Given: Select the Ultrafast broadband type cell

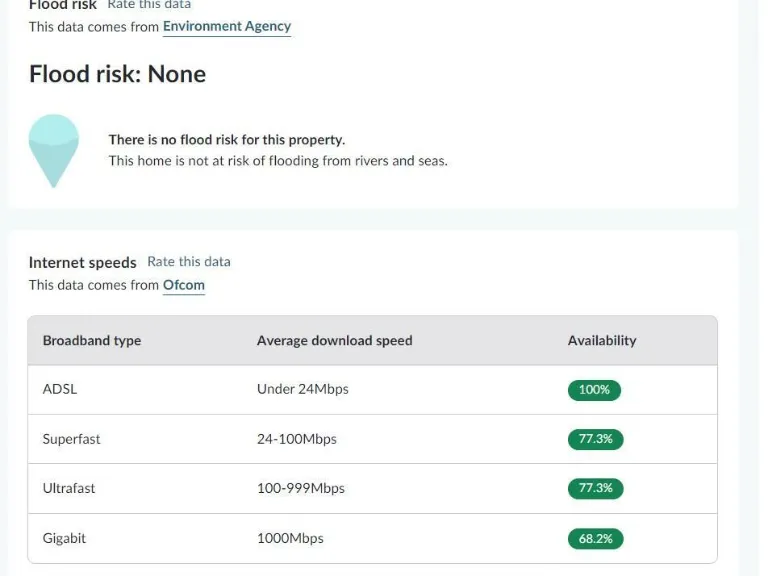Looking at the screenshot, I should click(x=69, y=488).
